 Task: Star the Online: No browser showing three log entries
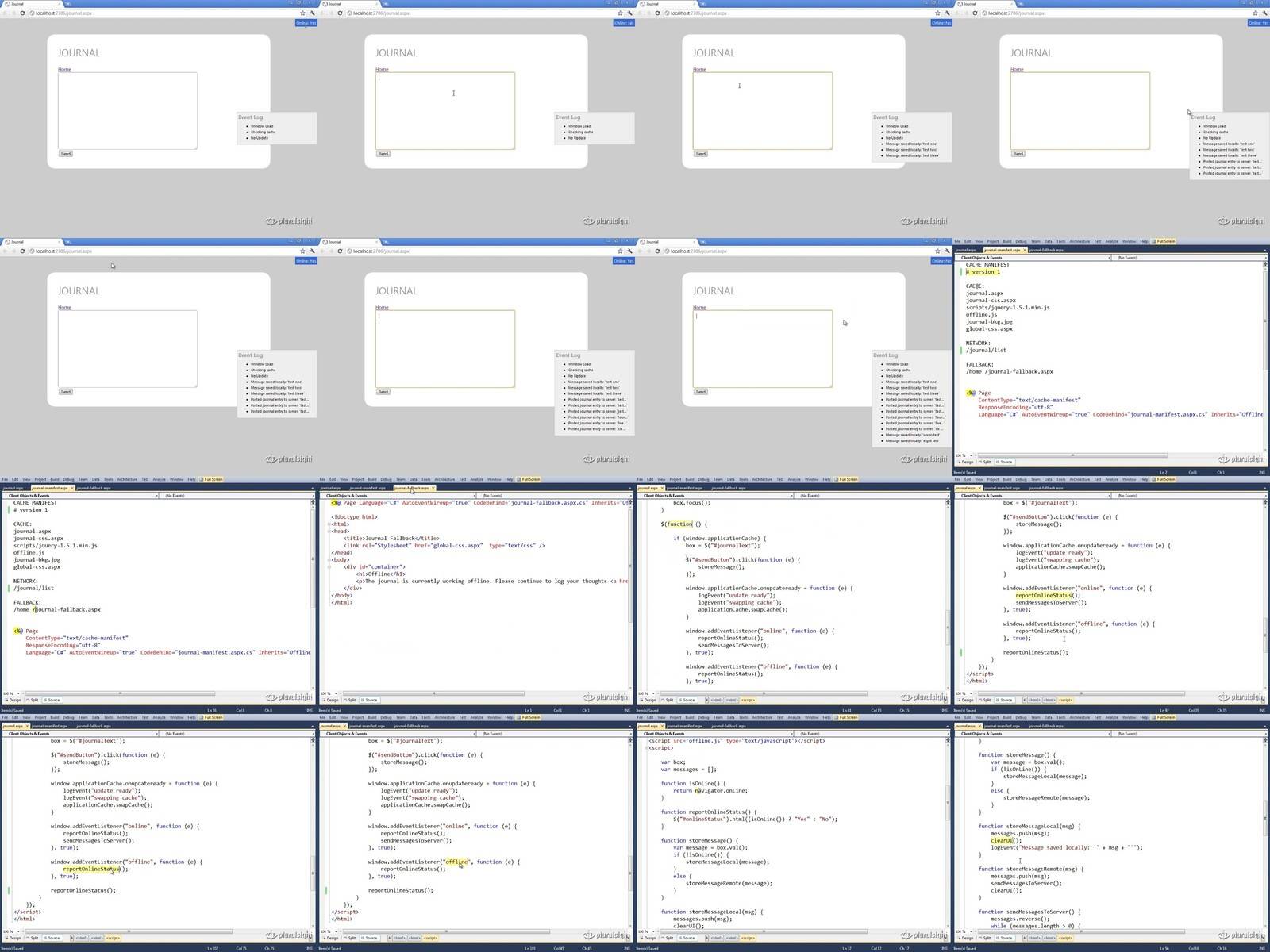(620, 13)
